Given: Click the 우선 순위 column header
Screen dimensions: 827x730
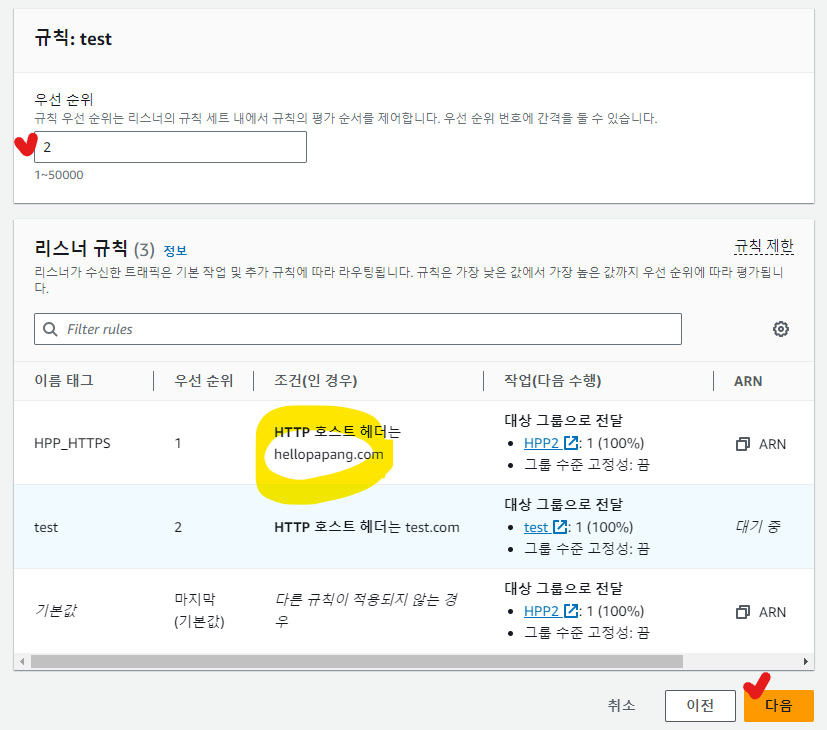Looking at the screenshot, I should pos(204,380).
